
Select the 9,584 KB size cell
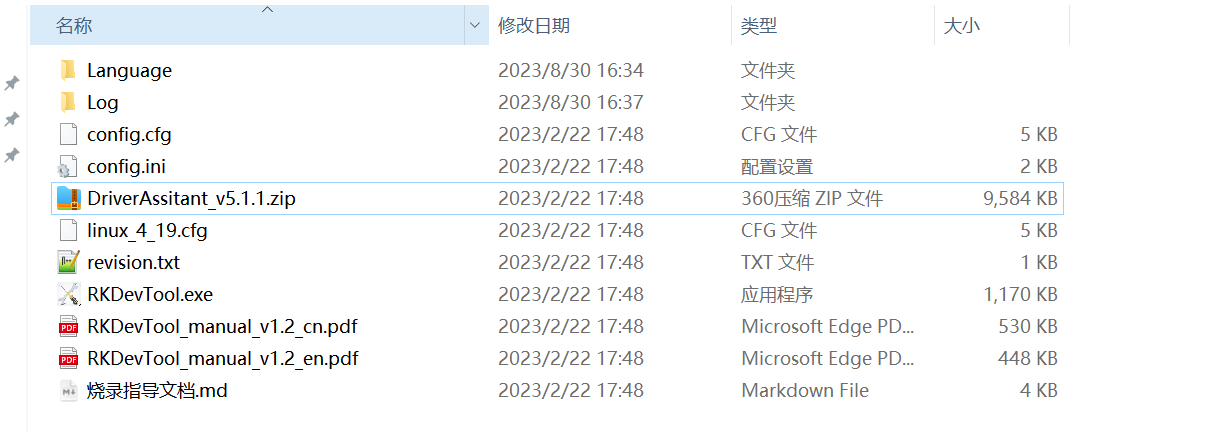point(1020,198)
